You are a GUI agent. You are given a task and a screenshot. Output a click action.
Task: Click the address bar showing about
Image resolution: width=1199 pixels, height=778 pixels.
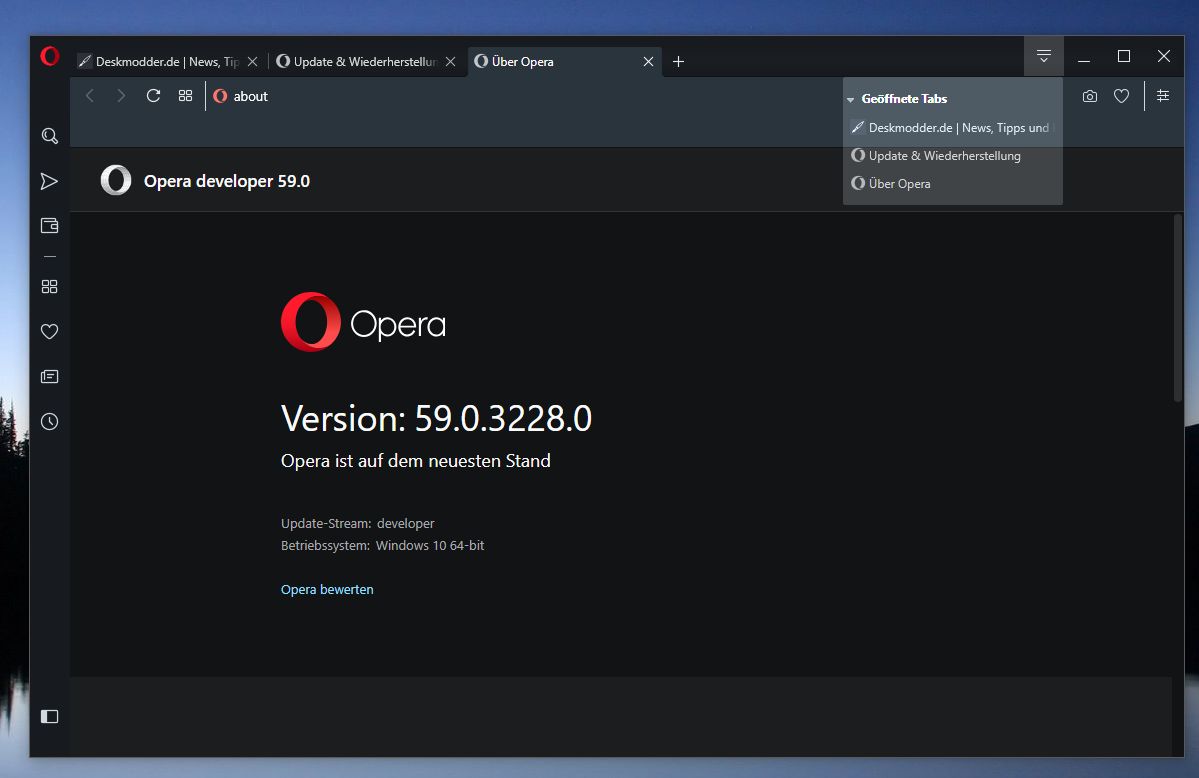click(520, 96)
